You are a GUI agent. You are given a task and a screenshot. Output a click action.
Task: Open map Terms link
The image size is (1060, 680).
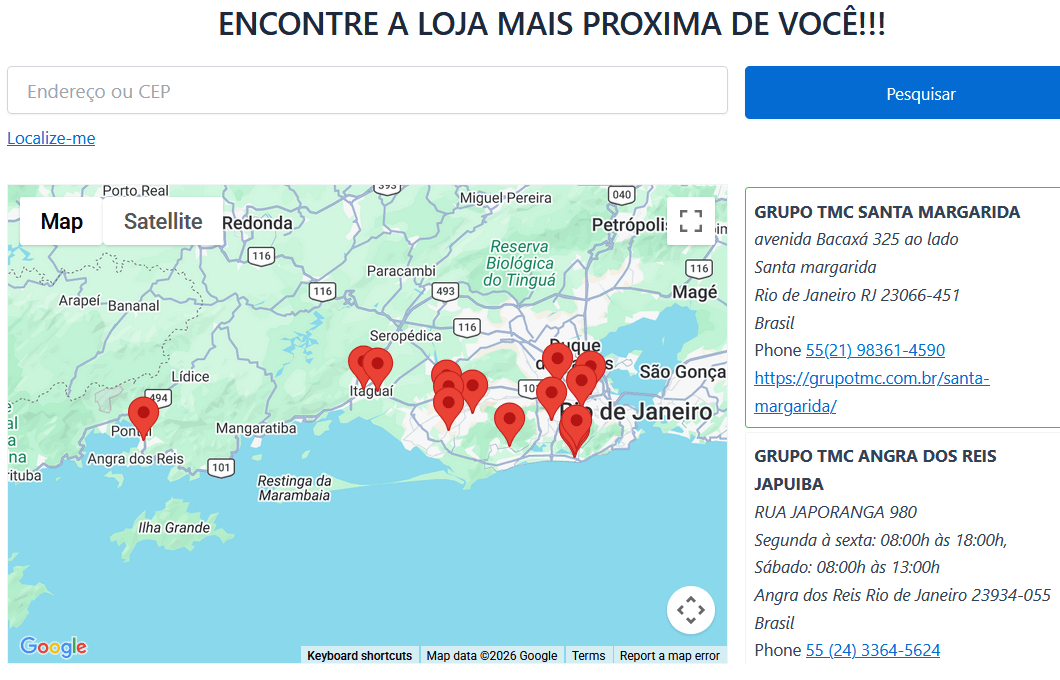pos(588,656)
